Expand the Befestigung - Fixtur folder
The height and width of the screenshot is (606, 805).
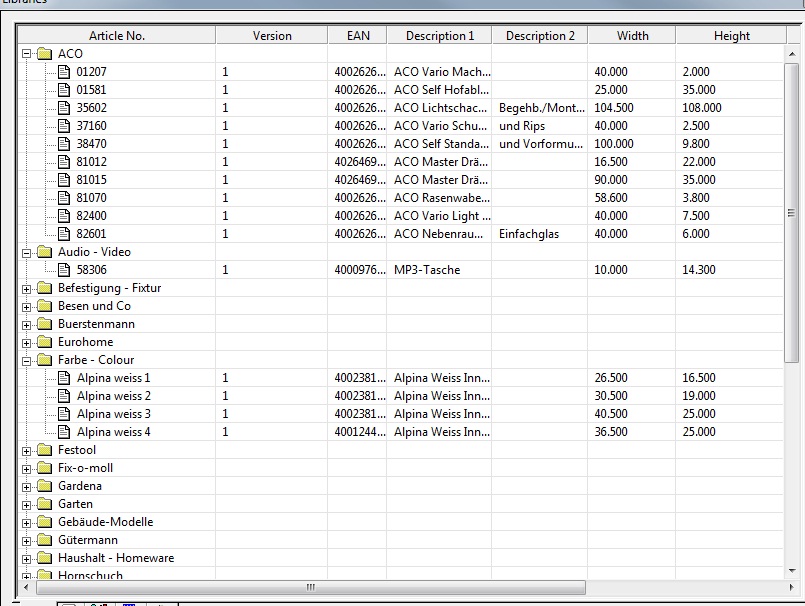click(x=26, y=289)
